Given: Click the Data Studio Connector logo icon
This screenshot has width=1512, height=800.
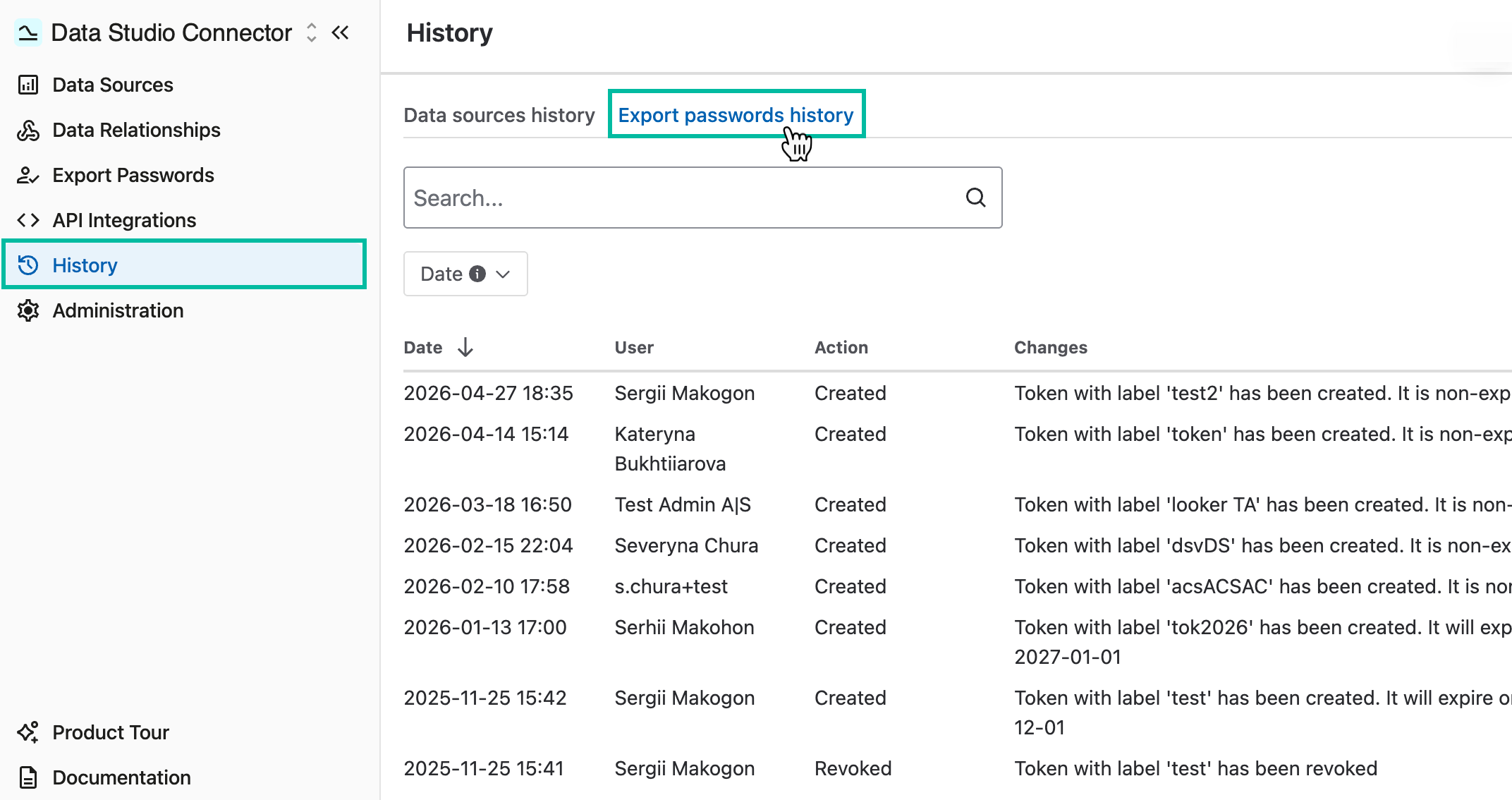Looking at the screenshot, I should tap(28, 32).
